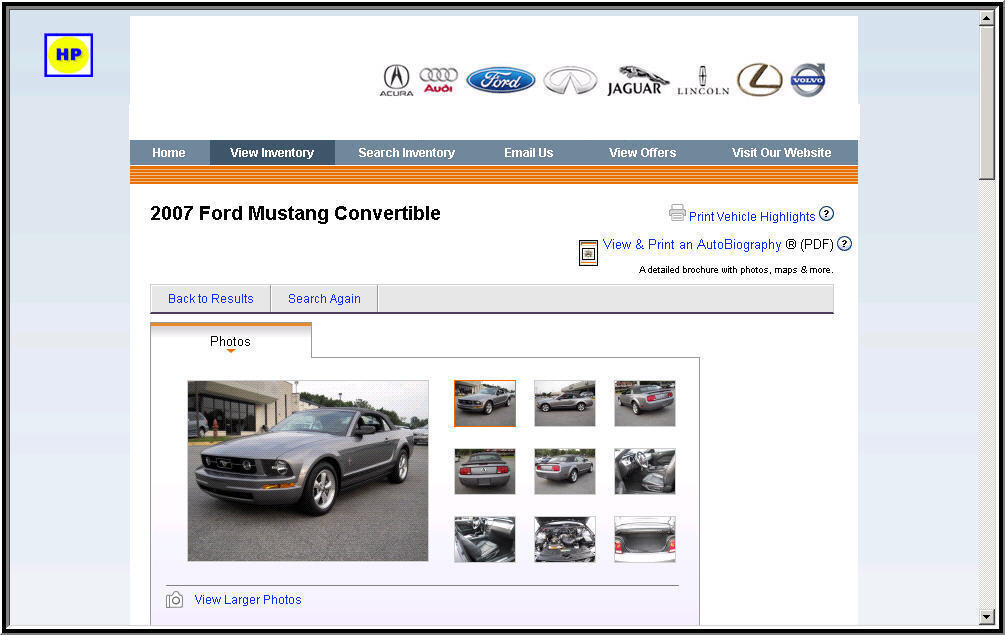The image size is (1005, 635).
Task: Select Visit Our Website navigation item
Action: tap(781, 153)
